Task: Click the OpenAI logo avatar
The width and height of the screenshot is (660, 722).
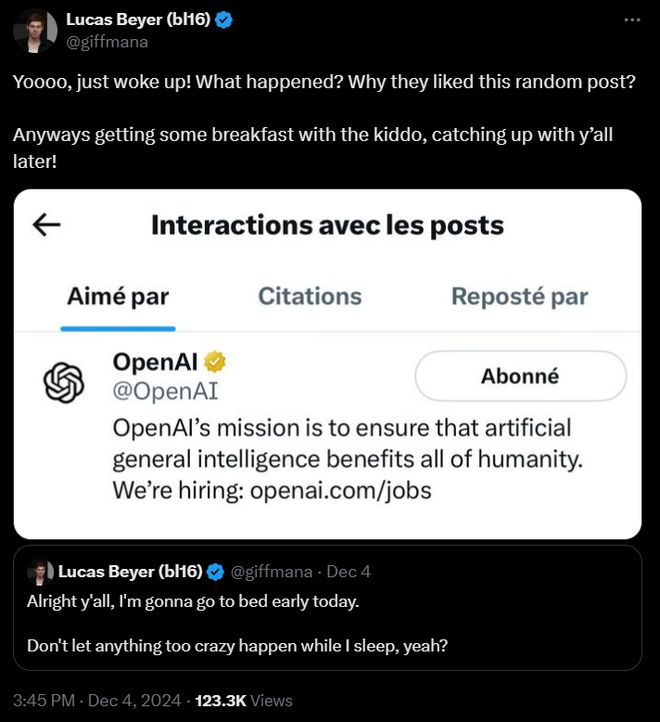Action: 64,382
